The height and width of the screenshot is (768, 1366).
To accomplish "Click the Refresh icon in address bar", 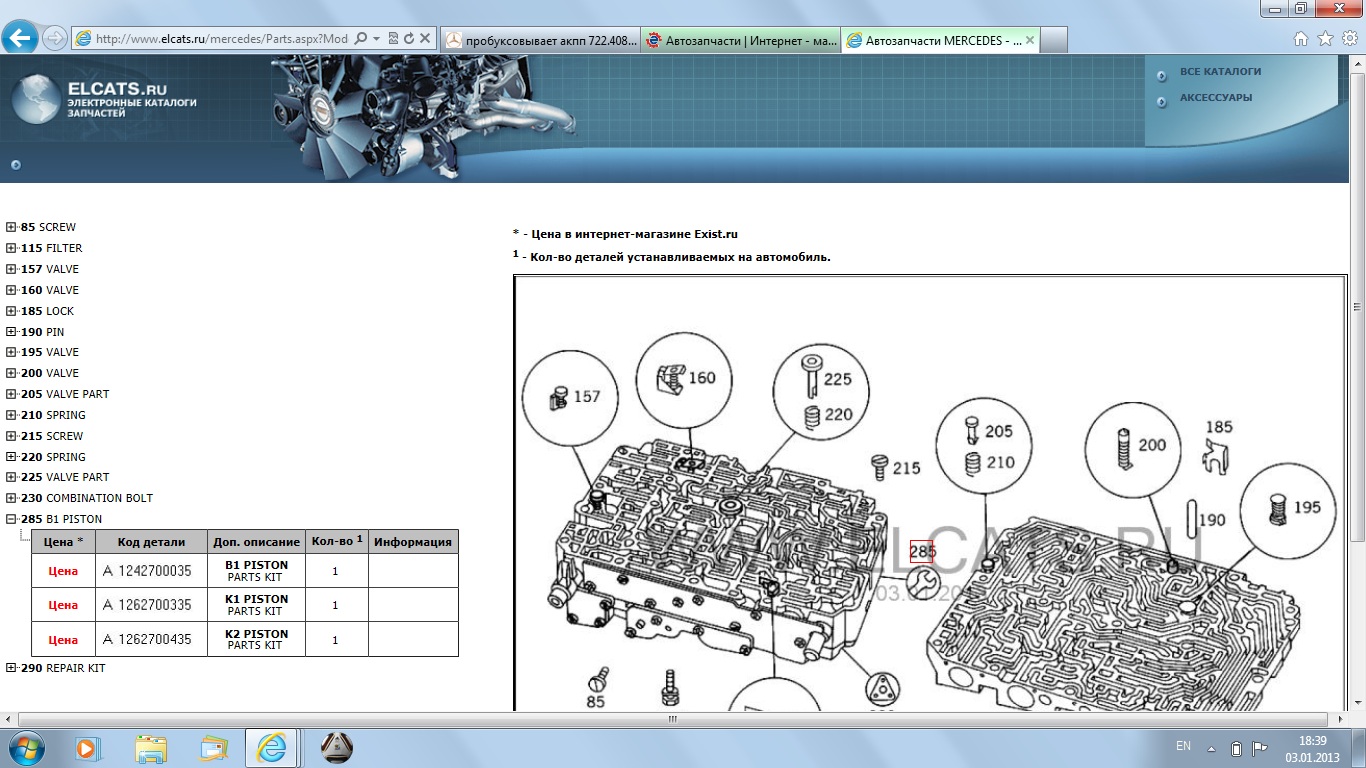I will (x=408, y=39).
